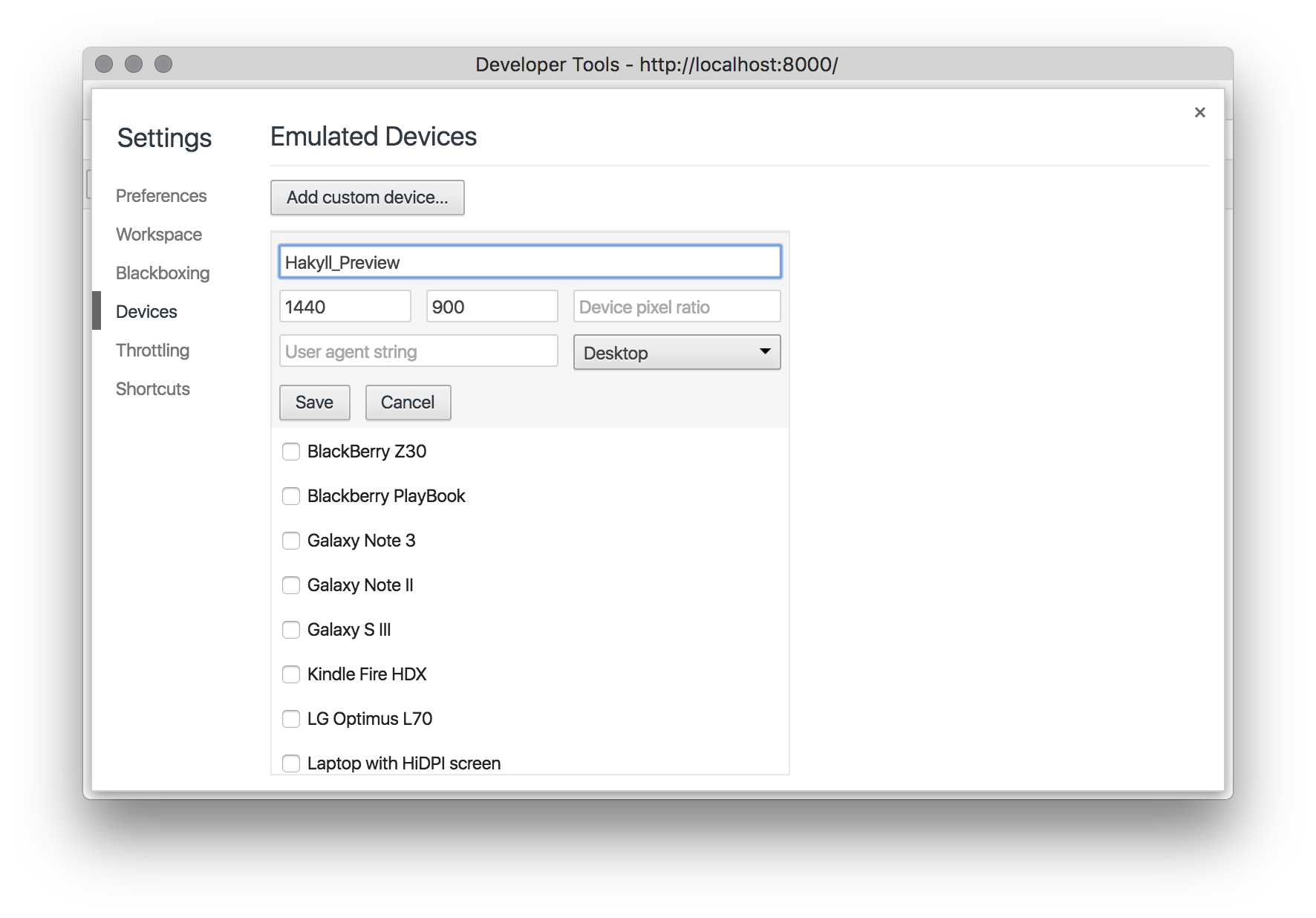Open the Shortcuts settings section
The image size is (1316, 918).
click(x=153, y=389)
